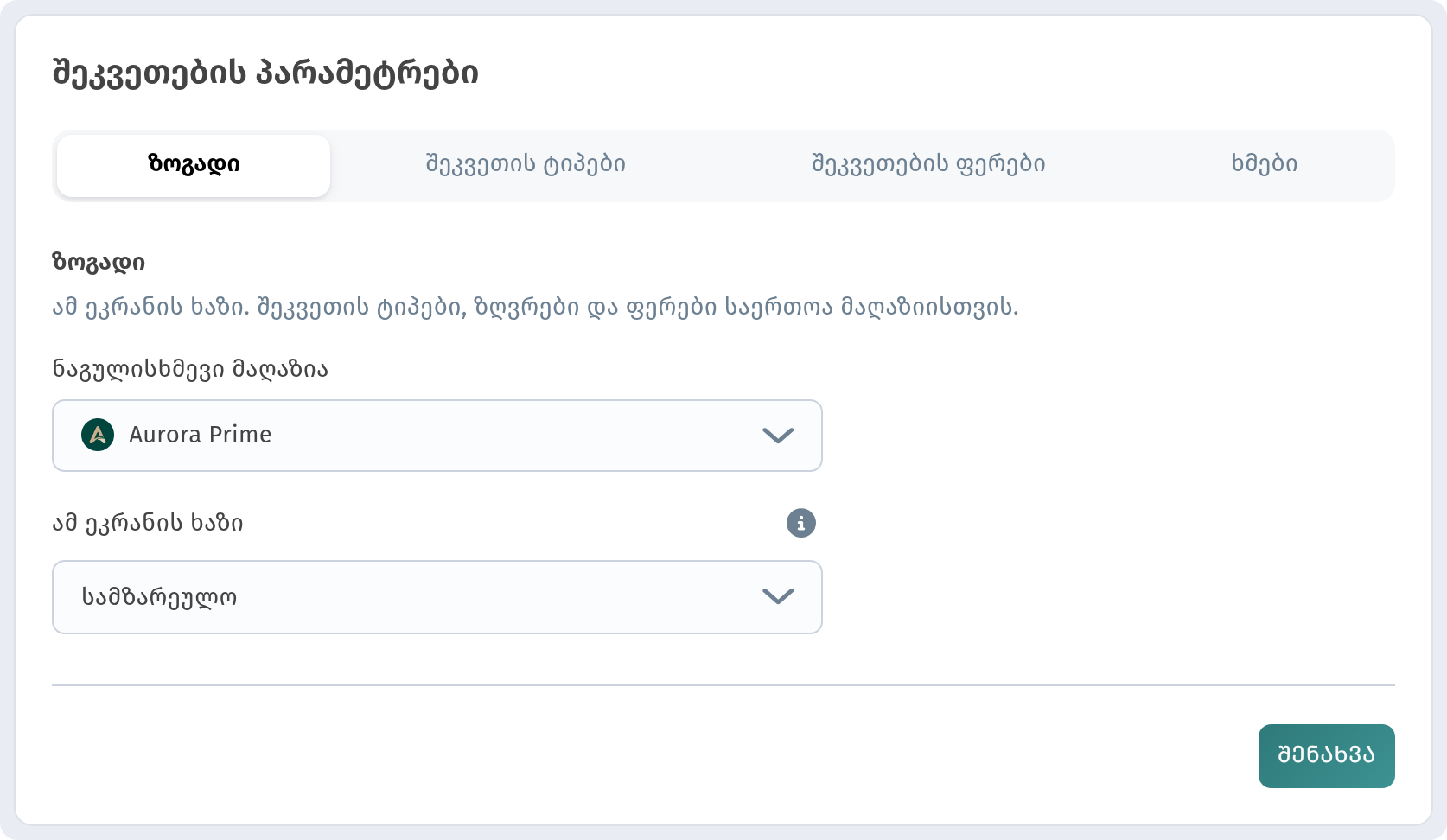
Task: Click the Aurora Prime text in store selector
Action: pos(201,435)
